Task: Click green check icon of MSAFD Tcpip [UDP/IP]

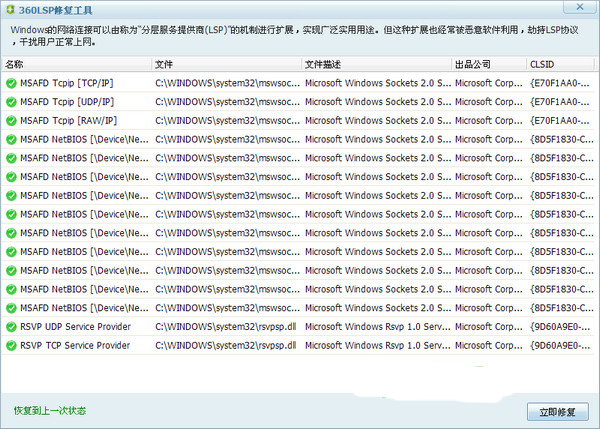Action: coord(11,102)
